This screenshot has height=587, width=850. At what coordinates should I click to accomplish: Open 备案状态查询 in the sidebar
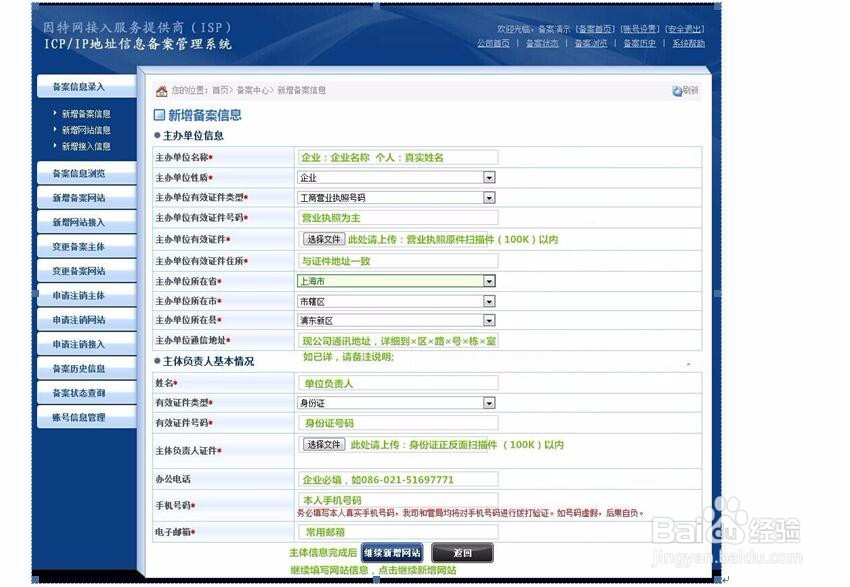click(x=85, y=393)
